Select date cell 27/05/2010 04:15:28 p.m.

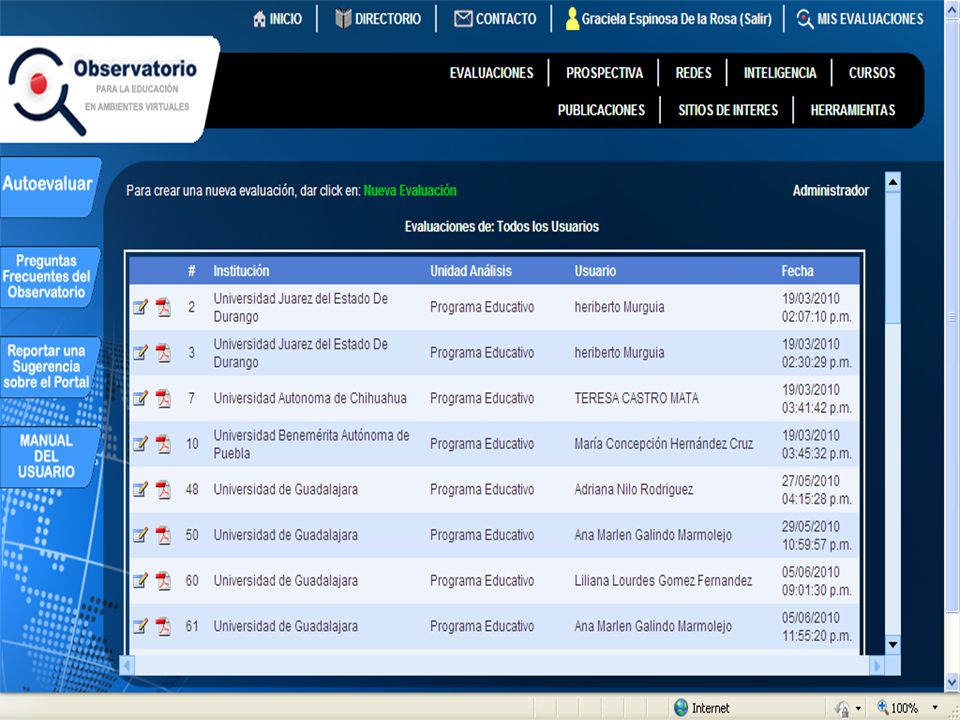[x=816, y=490]
